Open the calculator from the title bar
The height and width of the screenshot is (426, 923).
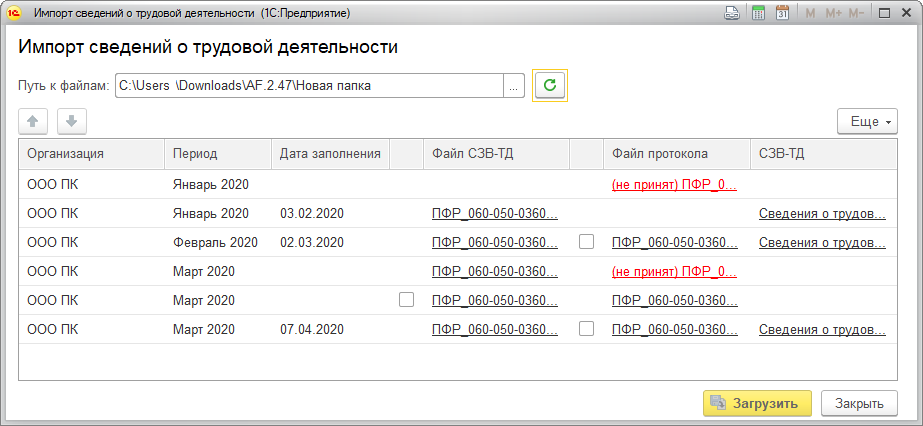[x=758, y=13]
